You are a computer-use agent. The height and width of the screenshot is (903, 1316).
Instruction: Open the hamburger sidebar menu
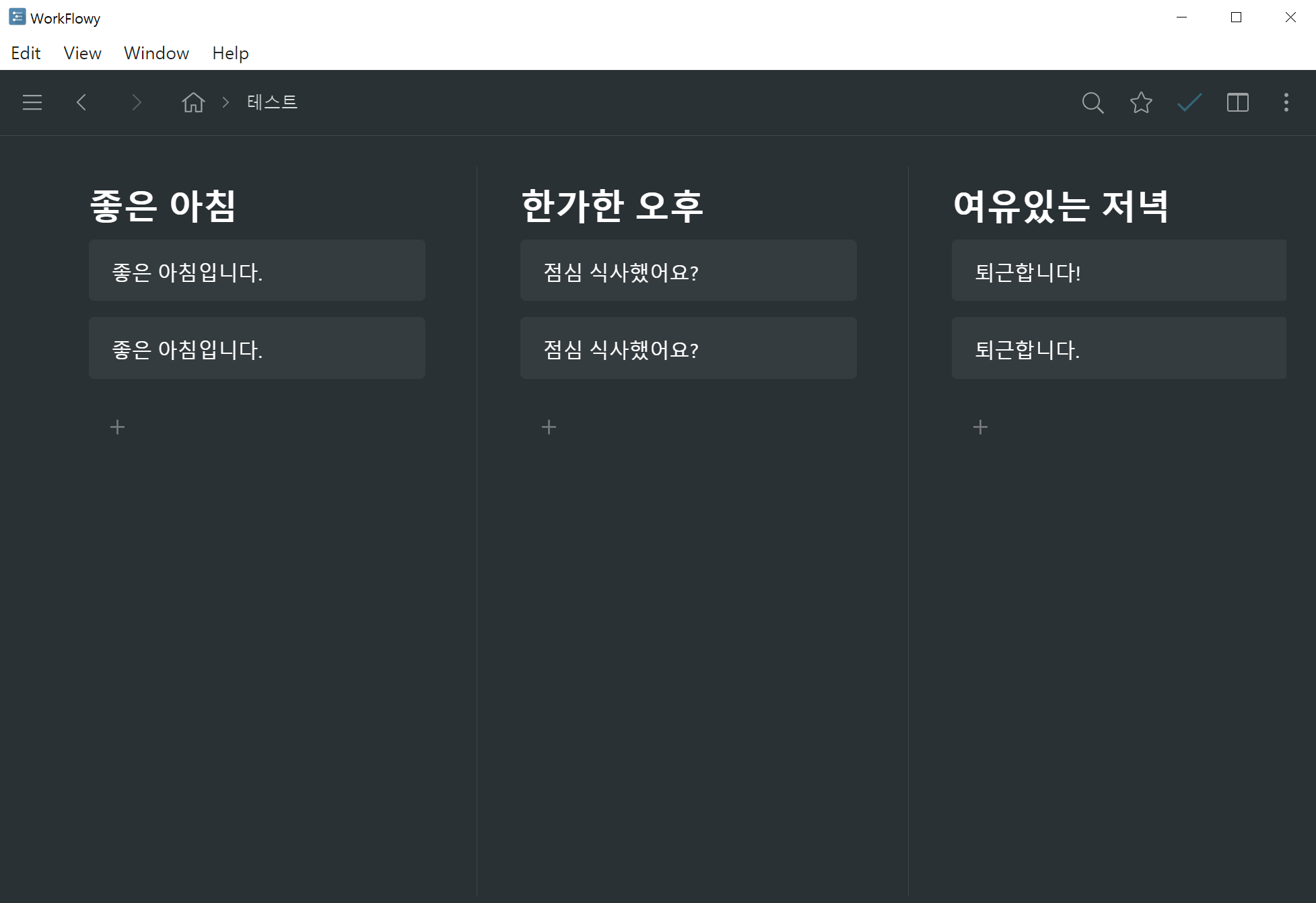(x=32, y=102)
